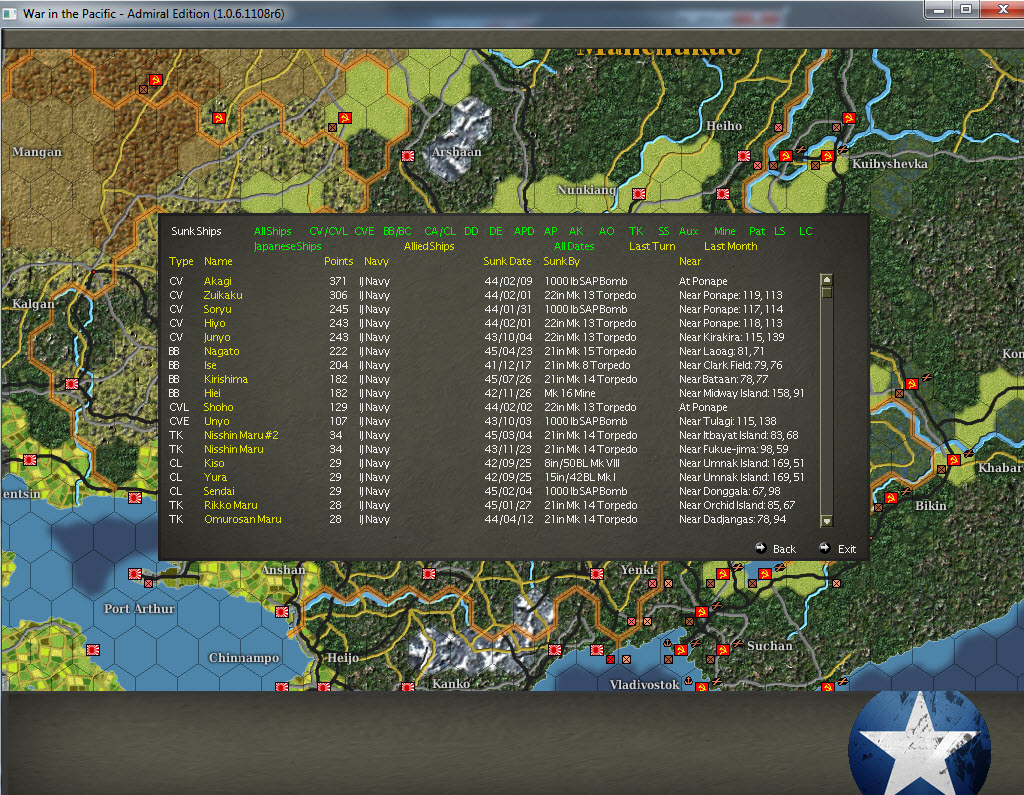1024x795 pixels.
Task: Sort list by Name column header
Action: (x=217, y=261)
